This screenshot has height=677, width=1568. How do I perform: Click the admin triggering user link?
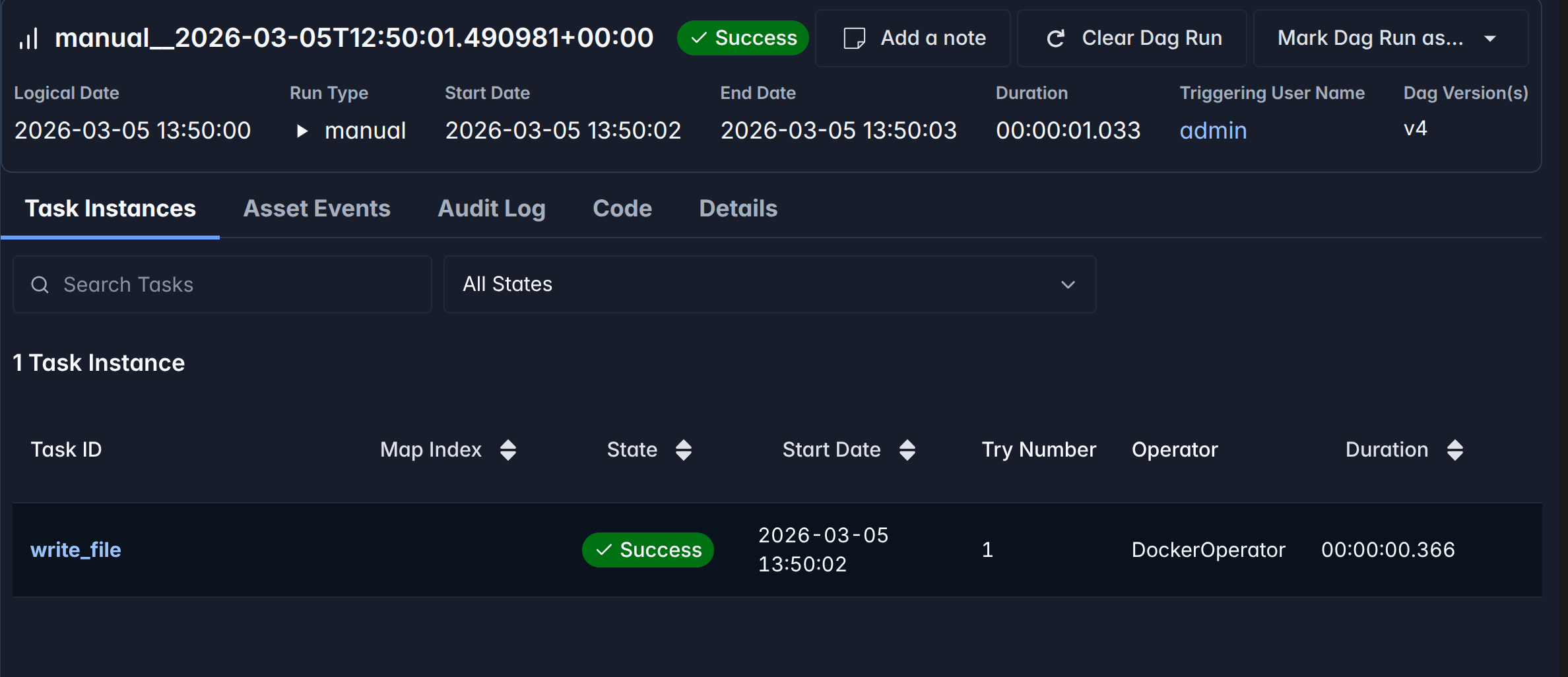1213,131
